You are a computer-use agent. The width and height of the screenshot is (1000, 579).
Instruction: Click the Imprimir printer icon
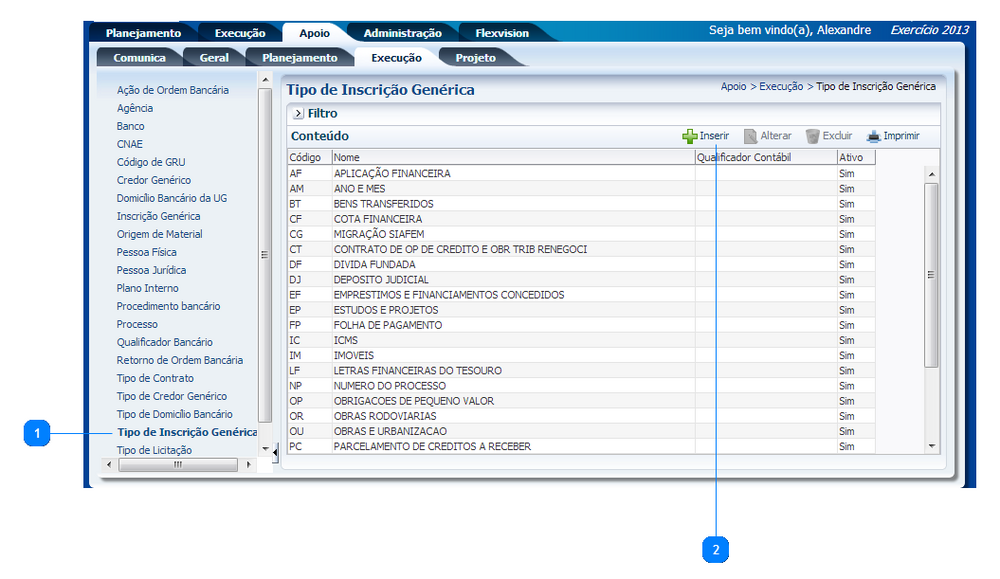[x=873, y=136]
